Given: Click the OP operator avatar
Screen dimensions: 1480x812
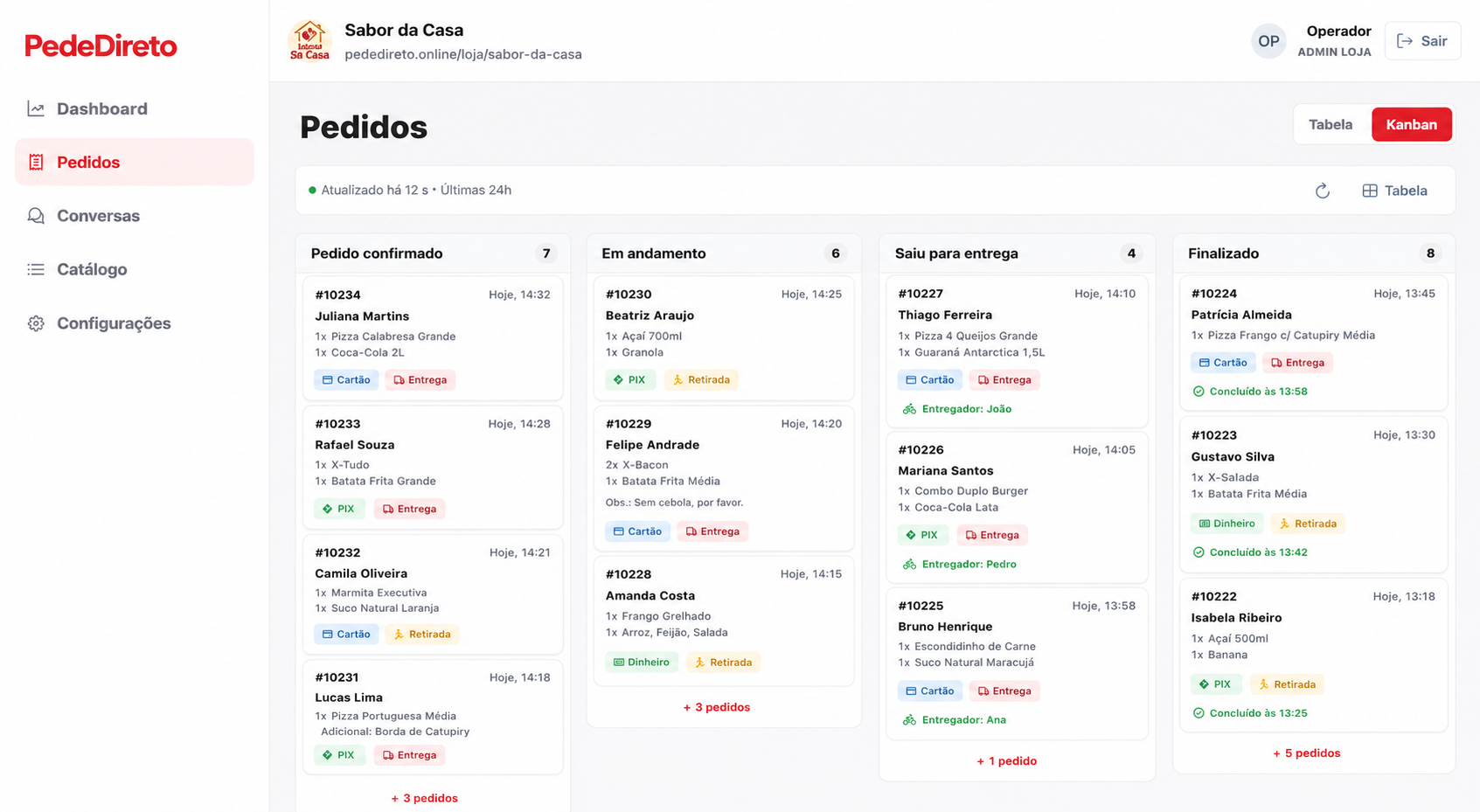Looking at the screenshot, I should coord(1268,41).
